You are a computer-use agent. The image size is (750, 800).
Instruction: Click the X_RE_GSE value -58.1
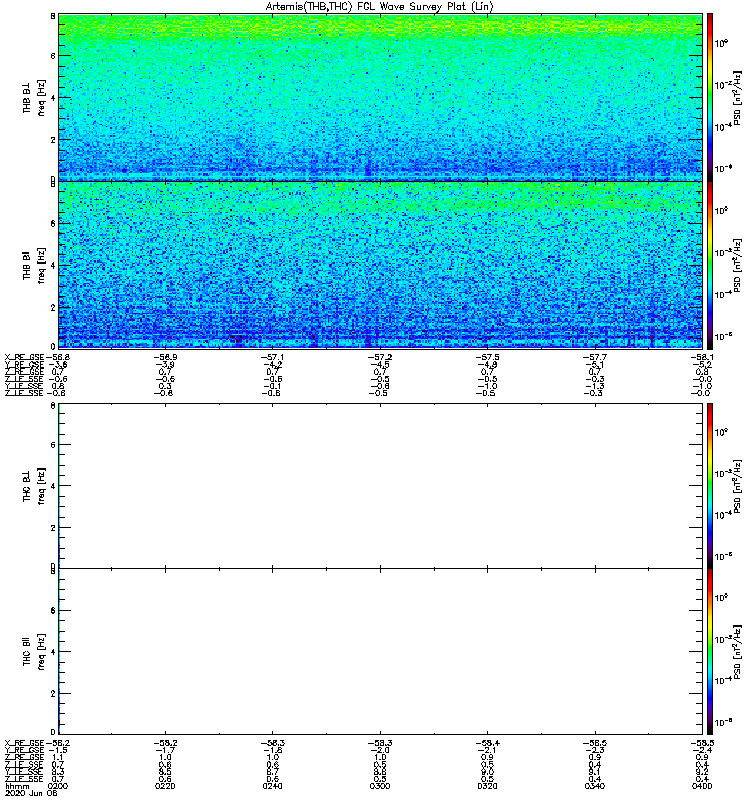tap(702, 357)
